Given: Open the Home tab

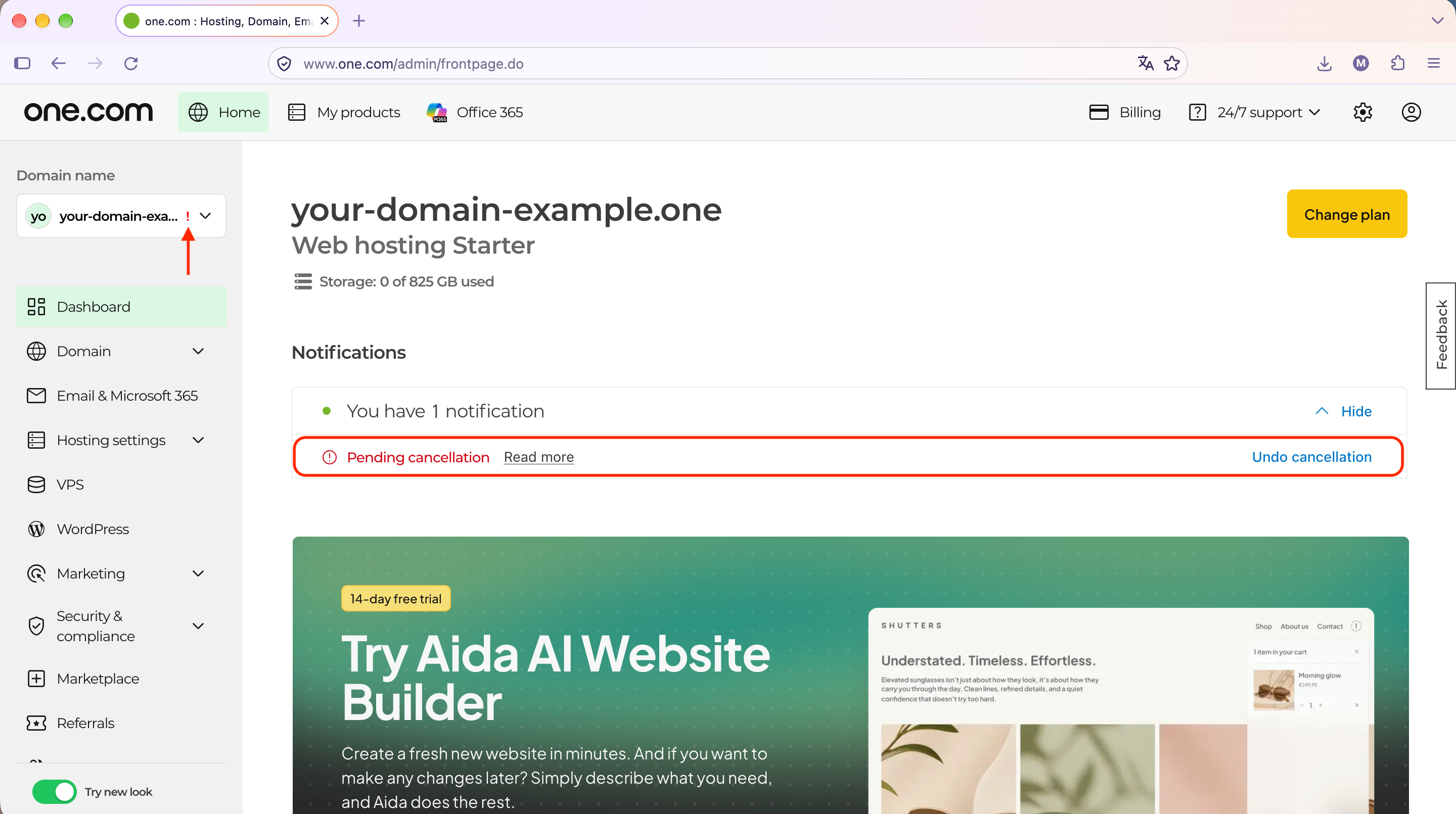Looking at the screenshot, I should (x=223, y=112).
